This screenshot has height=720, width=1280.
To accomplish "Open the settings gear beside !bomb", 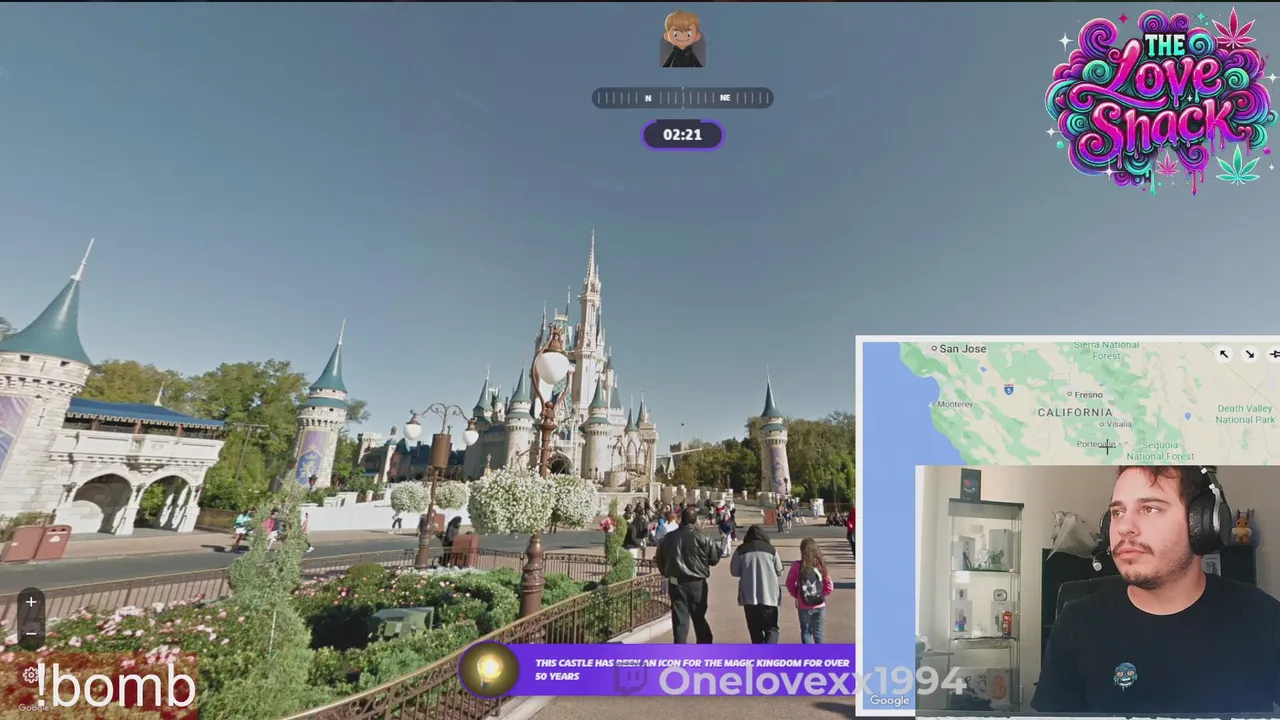I will pyautogui.click(x=30, y=675).
